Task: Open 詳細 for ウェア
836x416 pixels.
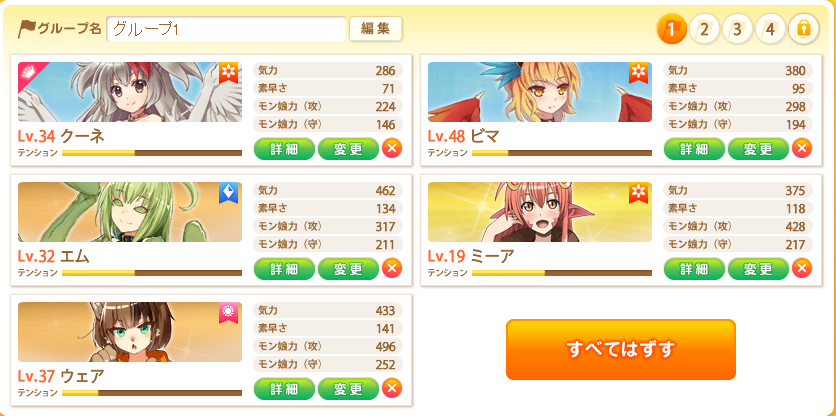Action: point(284,389)
